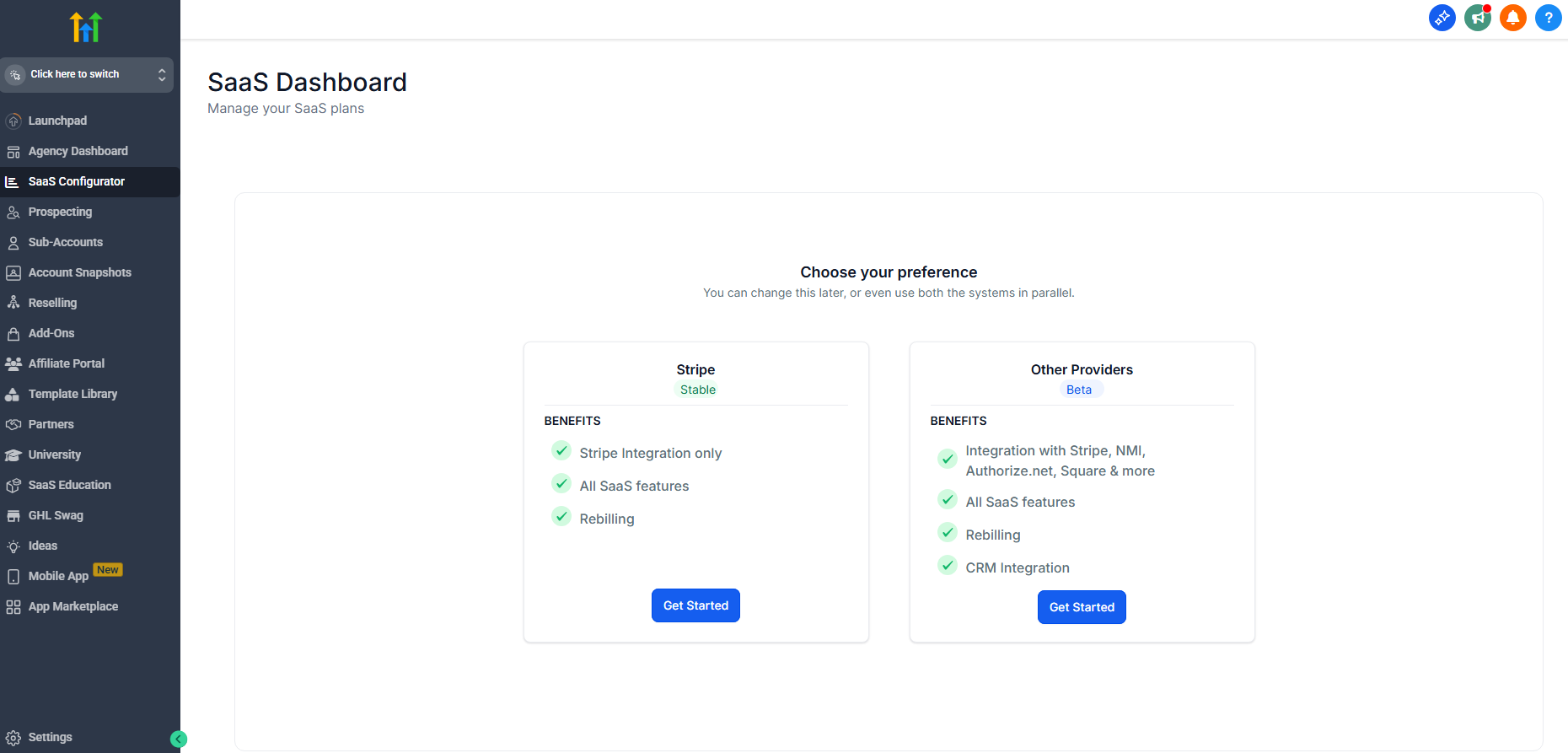Click the University graduation cap icon
The image size is (1568, 753).
13,455
